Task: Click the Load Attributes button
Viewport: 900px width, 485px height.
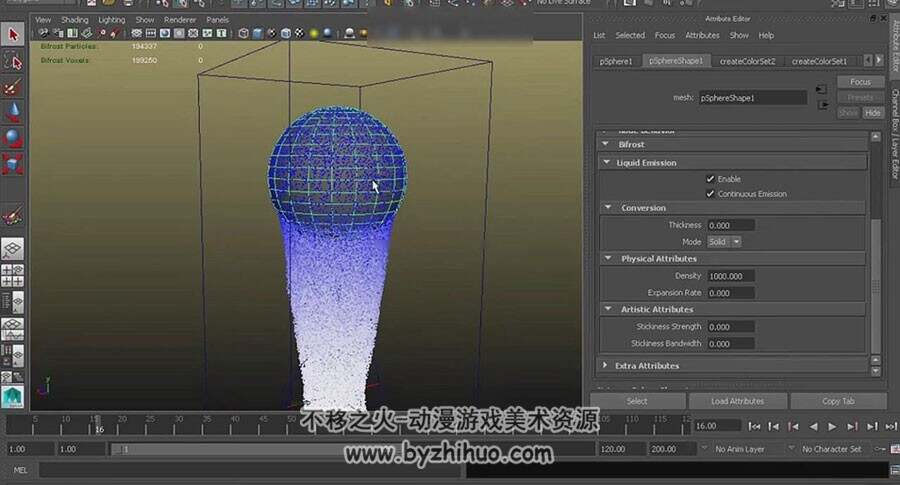Action: [738, 401]
